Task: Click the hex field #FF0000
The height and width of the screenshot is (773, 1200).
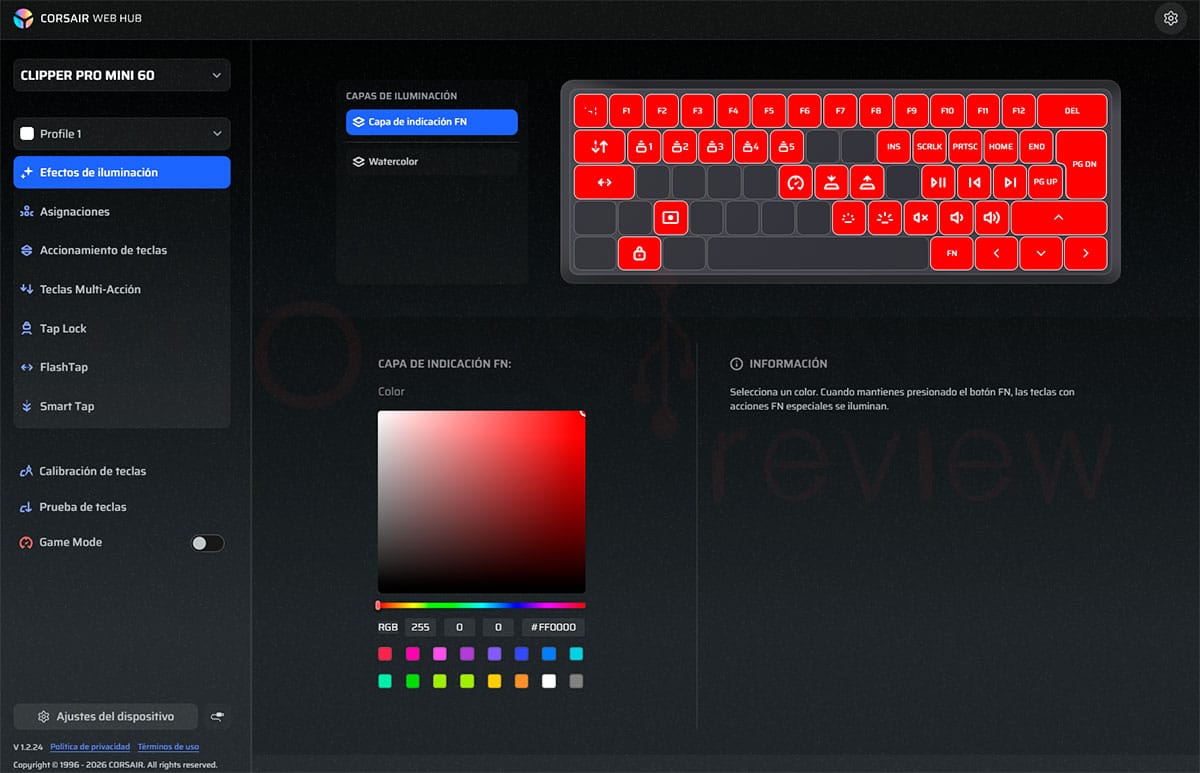Action: coord(553,628)
